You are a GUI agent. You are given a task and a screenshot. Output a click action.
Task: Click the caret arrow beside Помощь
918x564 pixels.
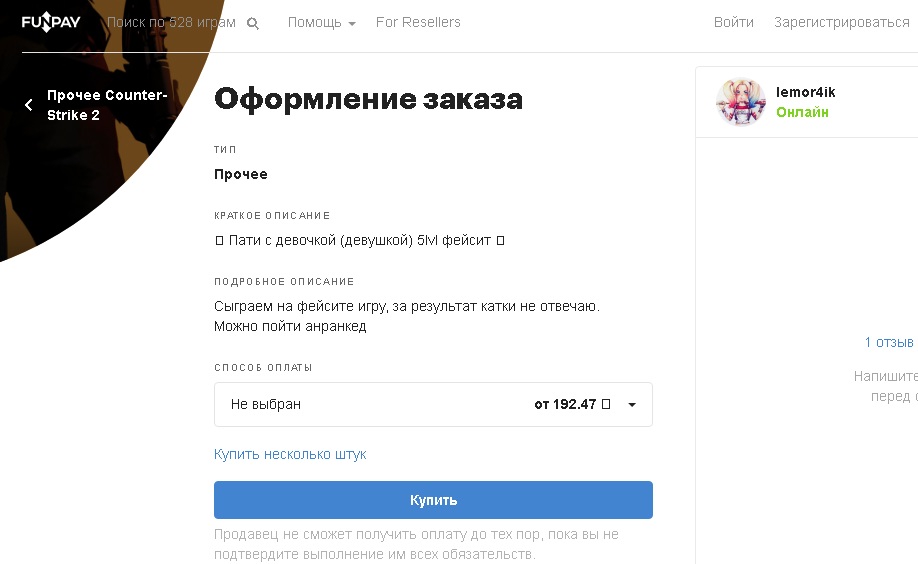click(352, 24)
